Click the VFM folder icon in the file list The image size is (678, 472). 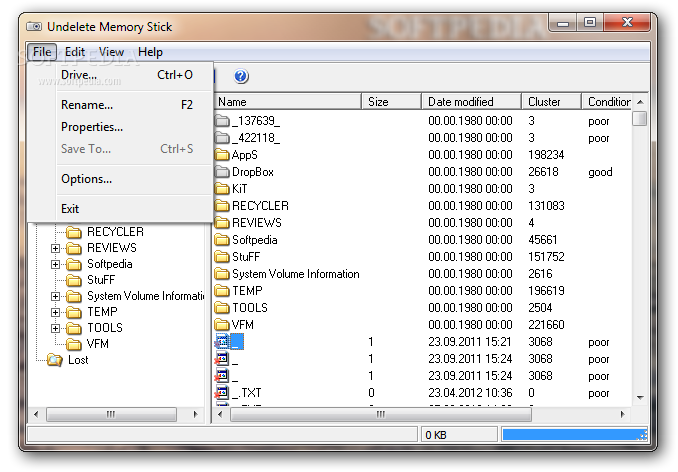222,325
